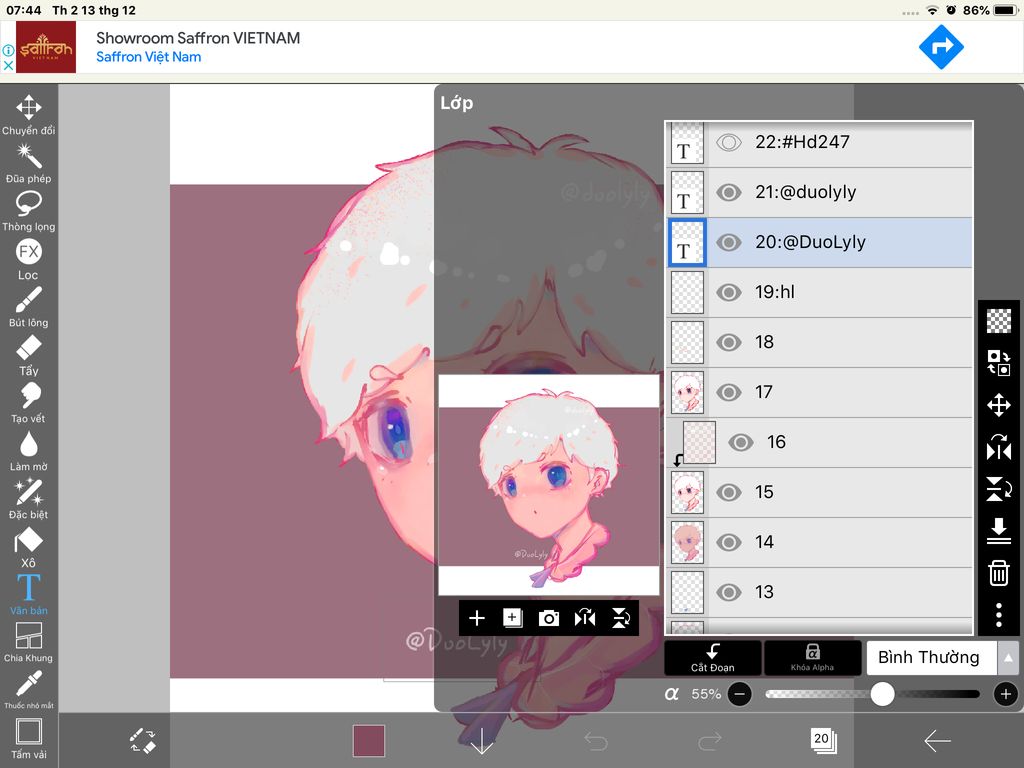1024x768 pixels.
Task: Select the Chia Khung frame divider tool
Action: [x=29, y=642]
